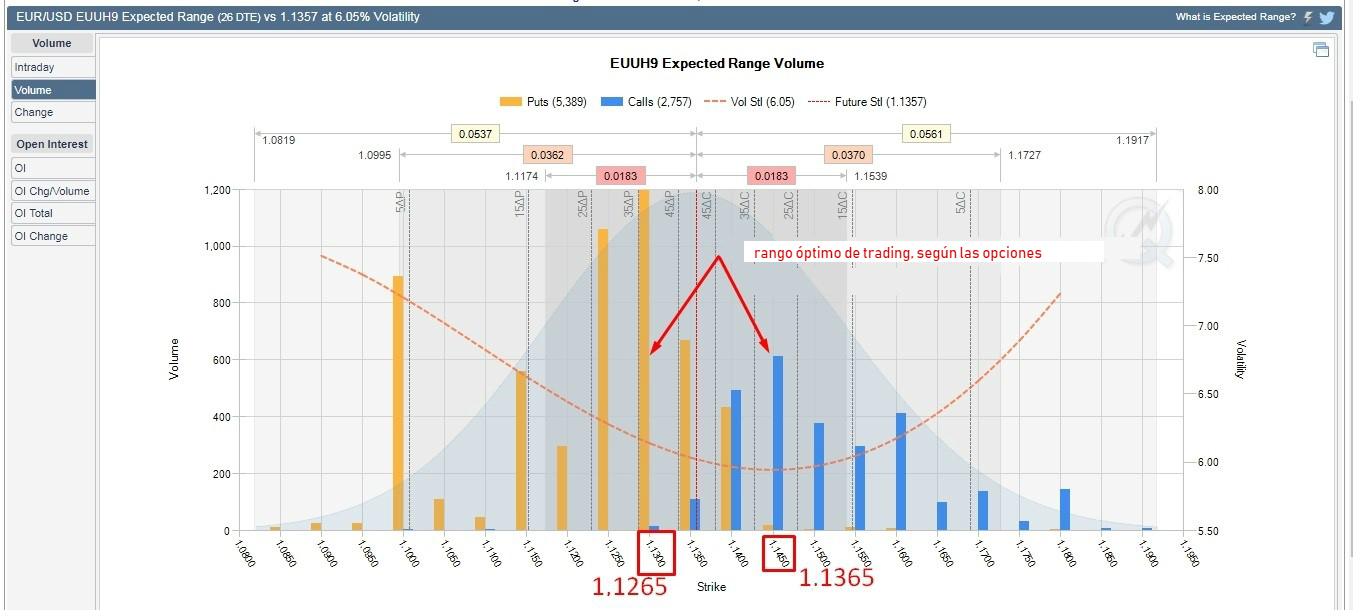Switch to the Intraday volume view
Image resolution: width=1353 pixels, height=610 pixels.
coord(53,67)
